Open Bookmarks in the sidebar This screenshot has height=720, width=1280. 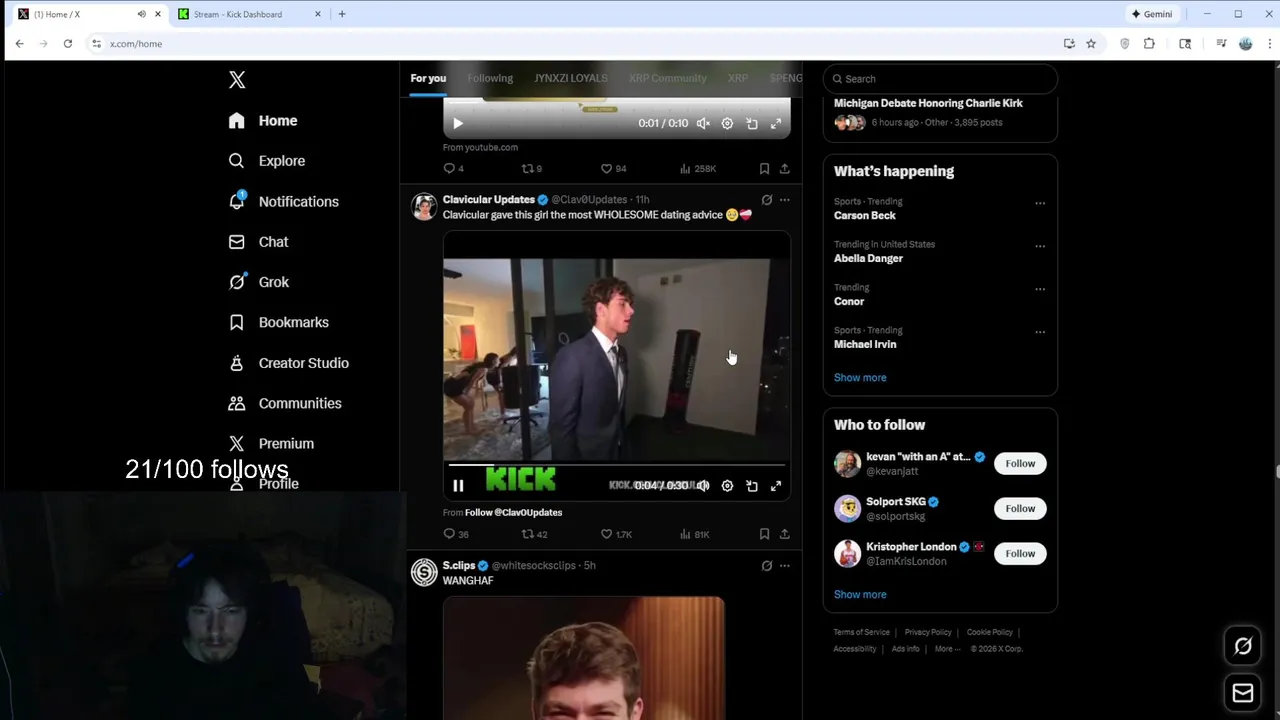click(x=278, y=322)
